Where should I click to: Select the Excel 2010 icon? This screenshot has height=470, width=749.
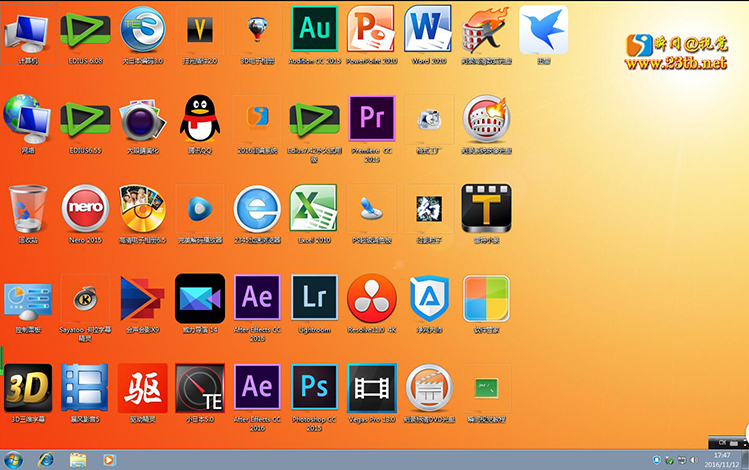pyautogui.click(x=314, y=208)
